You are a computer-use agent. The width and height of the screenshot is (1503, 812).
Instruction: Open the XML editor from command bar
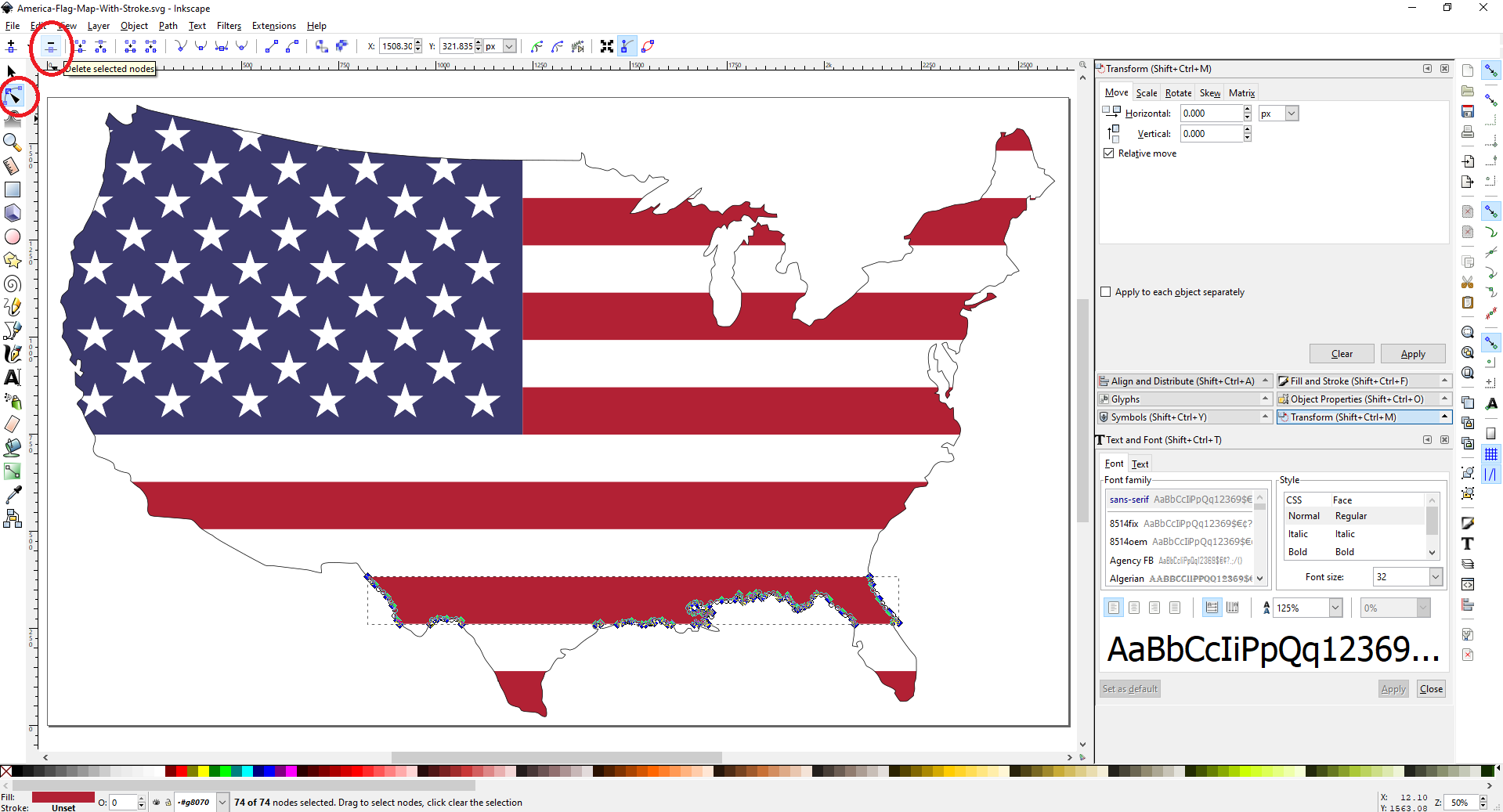[1467, 584]
